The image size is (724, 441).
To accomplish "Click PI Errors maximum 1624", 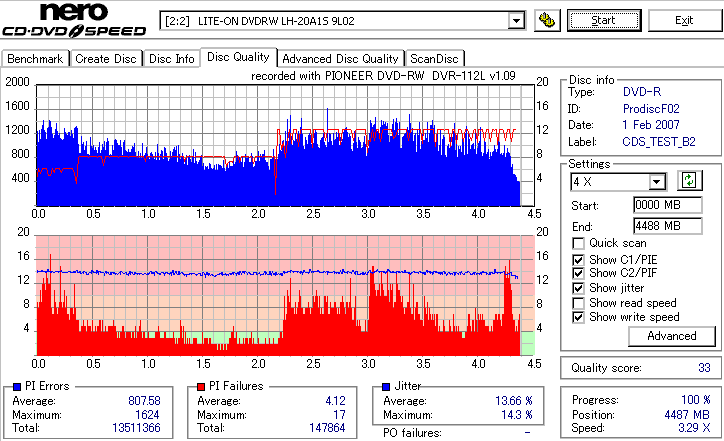I will pos(147,415).
